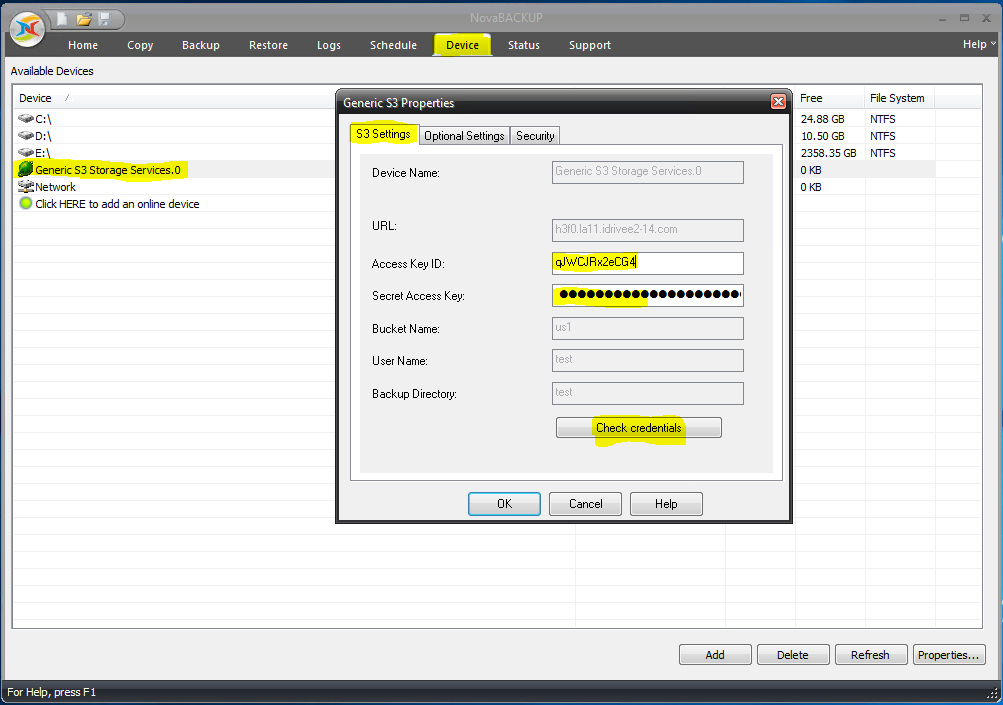Click the "24.88 GB" free space value
1003x705 pixels.
(823, 119)
